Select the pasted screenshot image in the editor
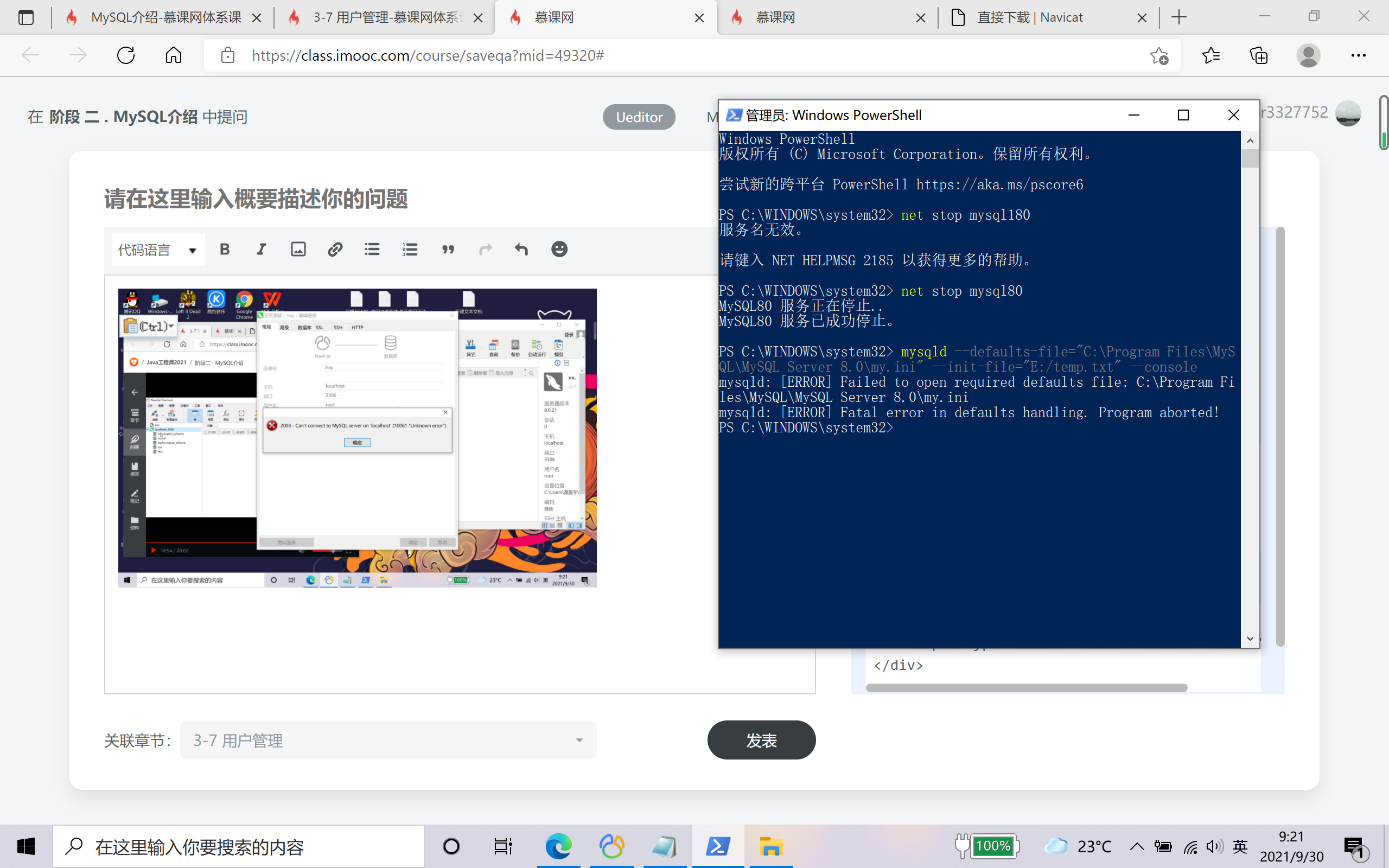Viewport: 1389px width, 868px height. click(x=357, y=438)
